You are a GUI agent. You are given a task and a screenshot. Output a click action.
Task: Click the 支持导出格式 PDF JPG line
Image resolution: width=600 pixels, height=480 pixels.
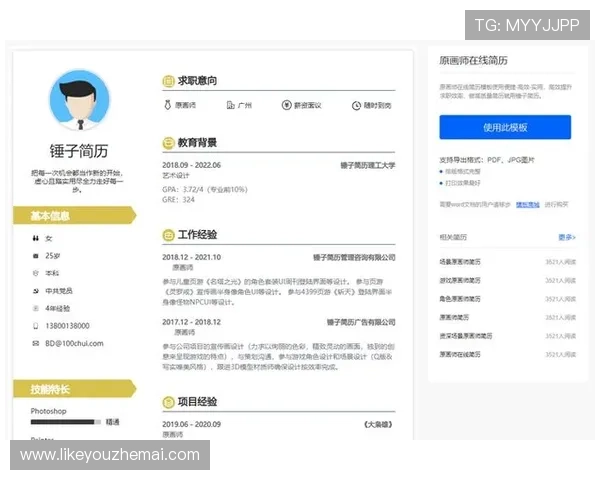487,160
